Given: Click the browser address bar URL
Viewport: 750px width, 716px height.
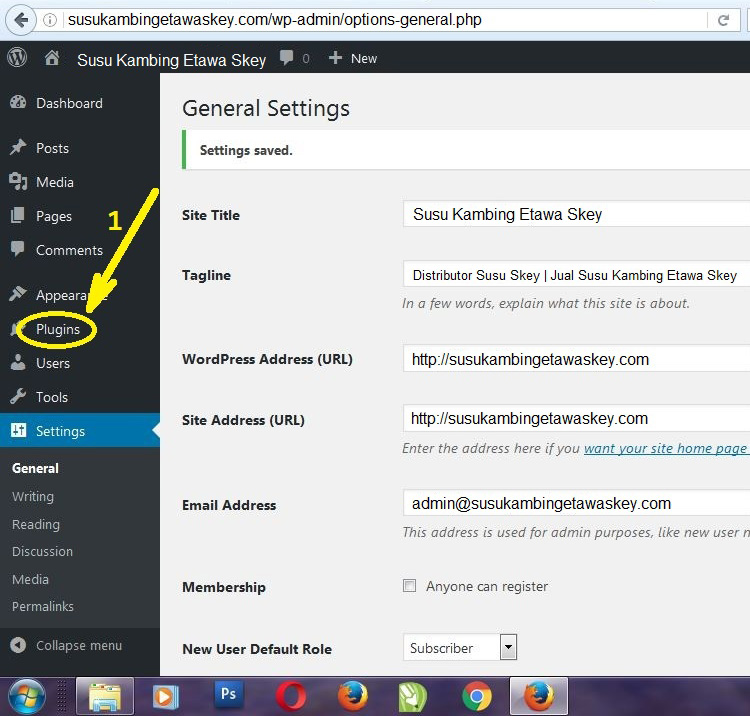Looking at the screenshot, I should [275, 20].
